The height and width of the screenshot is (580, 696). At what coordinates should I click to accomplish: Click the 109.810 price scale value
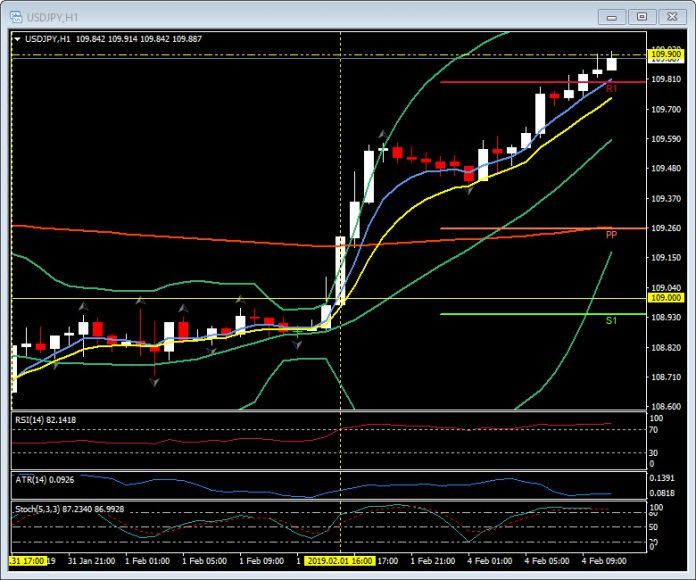tap(665, 79)
